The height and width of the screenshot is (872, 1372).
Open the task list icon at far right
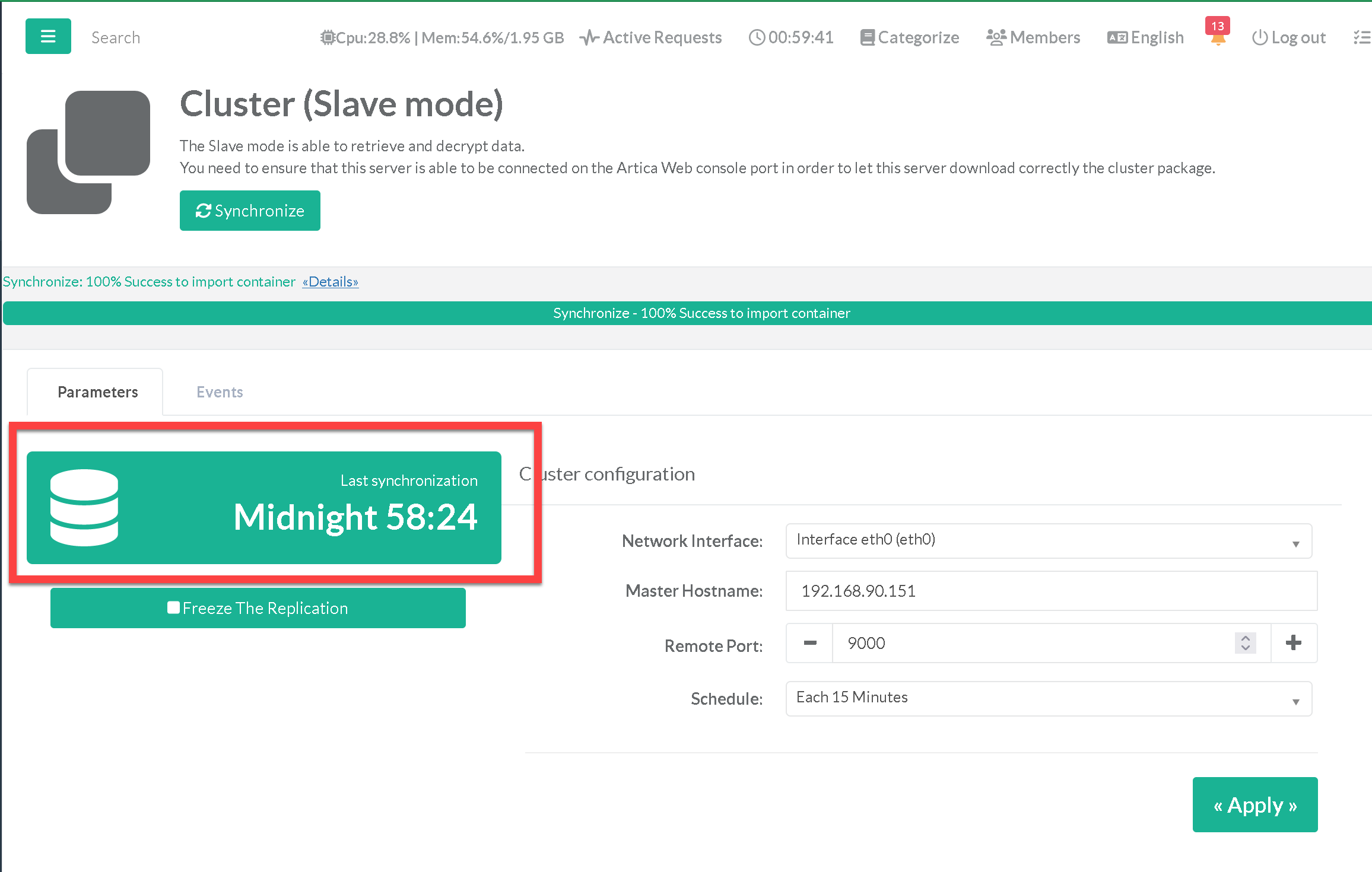coord(1361,38)
